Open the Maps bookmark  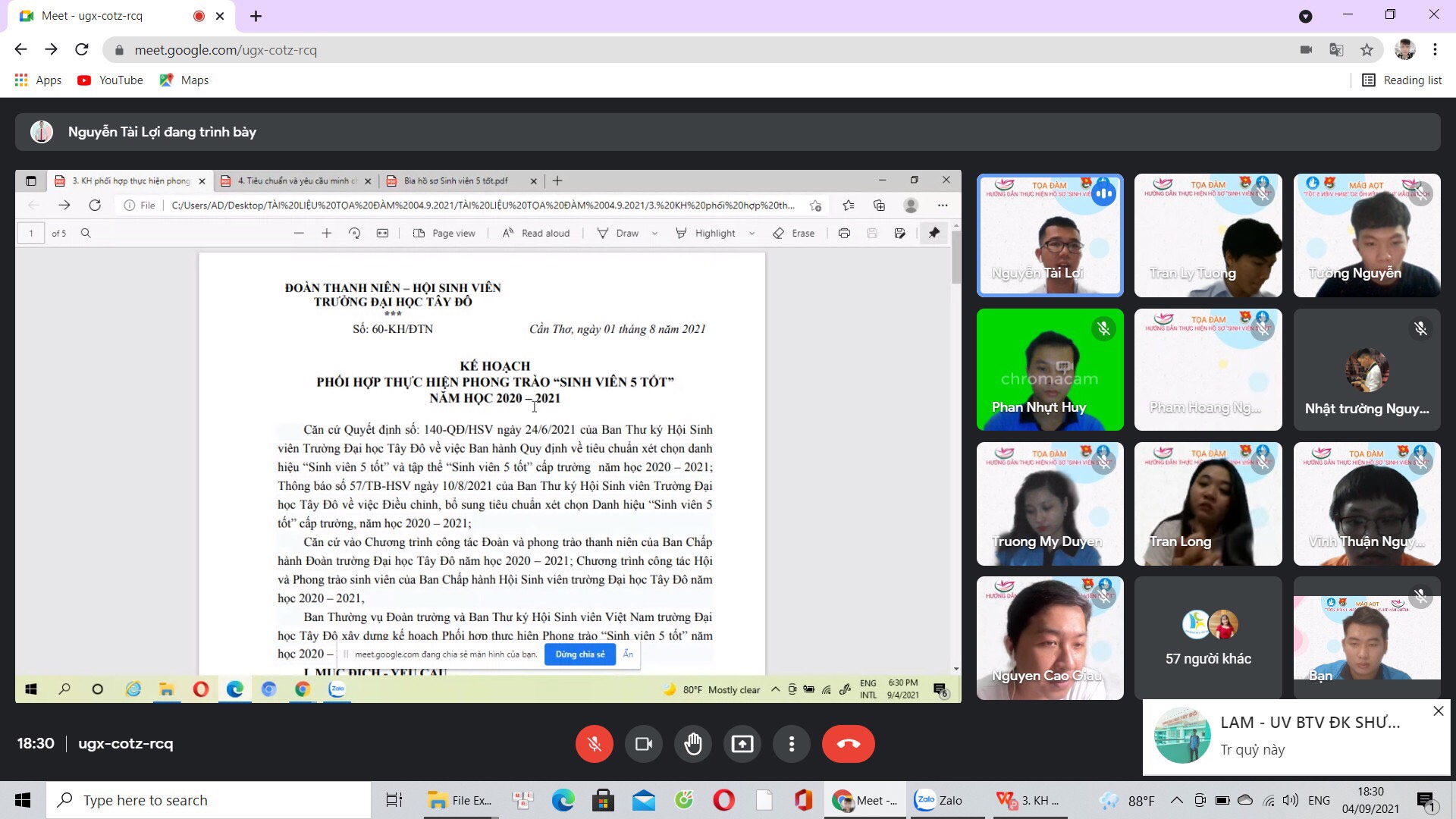(184, 80)
